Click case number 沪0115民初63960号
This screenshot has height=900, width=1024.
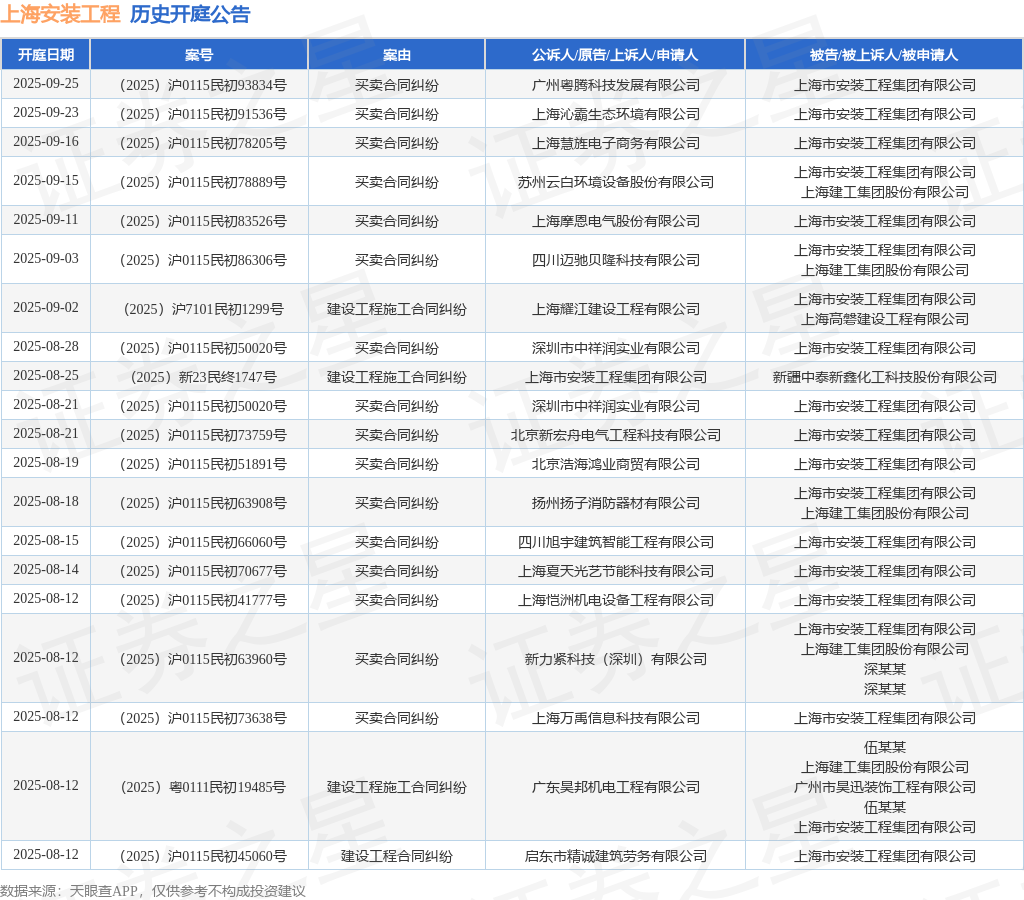pyautogui.click(x=203, y=659)
